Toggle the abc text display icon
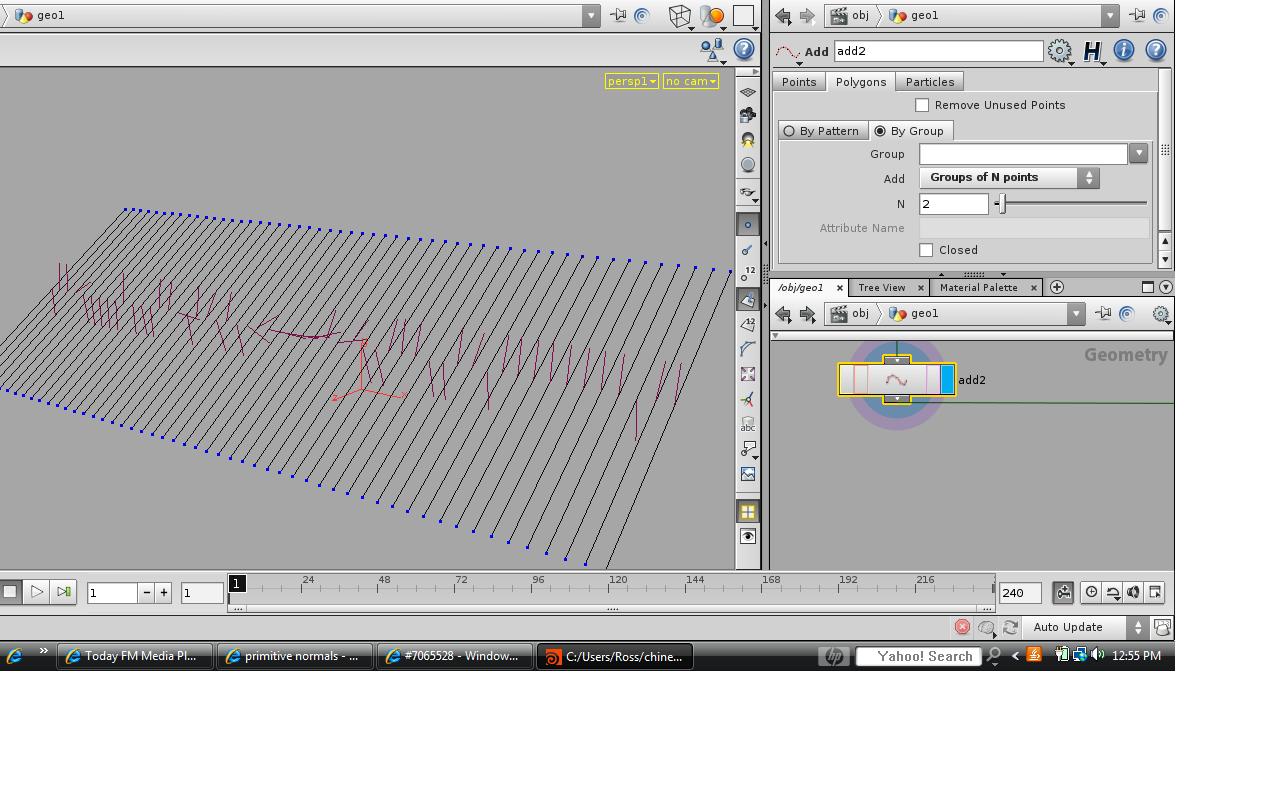The image size is (1280, 800). tap(748, 424)
